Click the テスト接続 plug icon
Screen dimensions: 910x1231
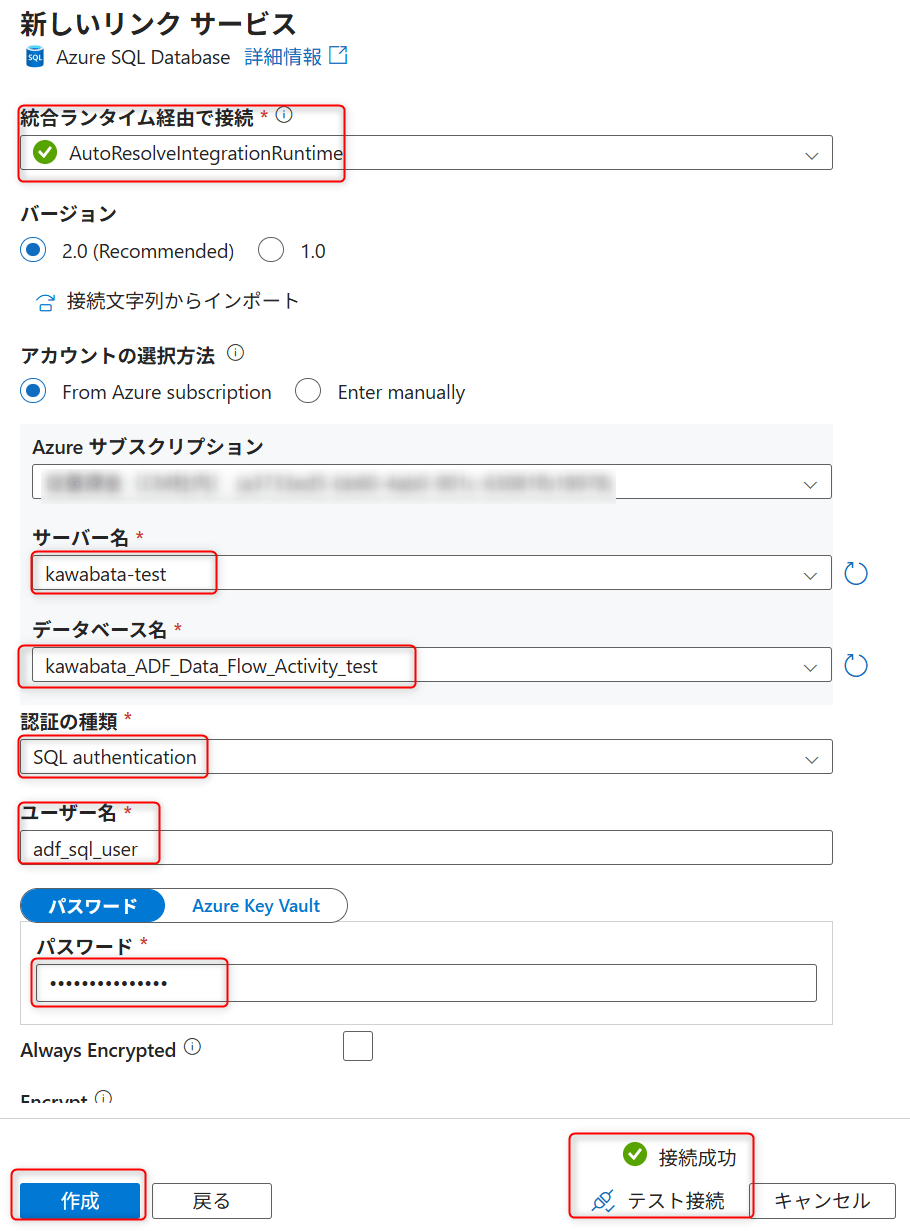tap(602, 1201)
